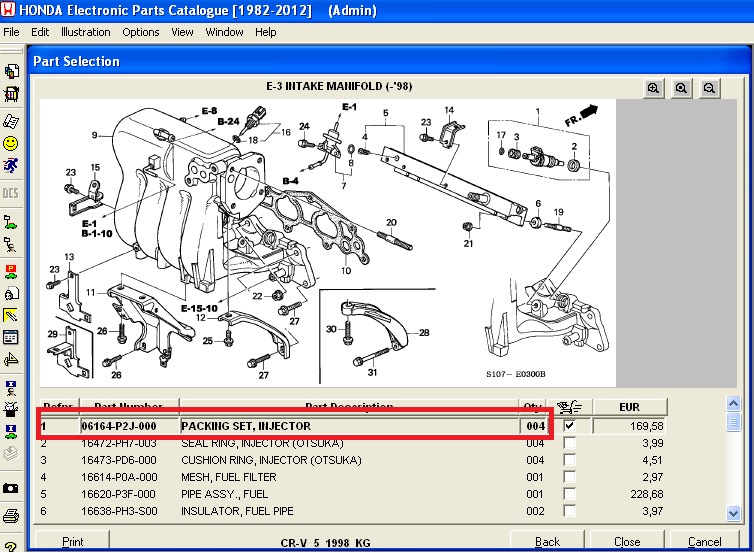The height and width of the screenshot is (553, 754).
Task: Click the green car with flag icon
Action: pyautogui.click(x=11, y=222)
